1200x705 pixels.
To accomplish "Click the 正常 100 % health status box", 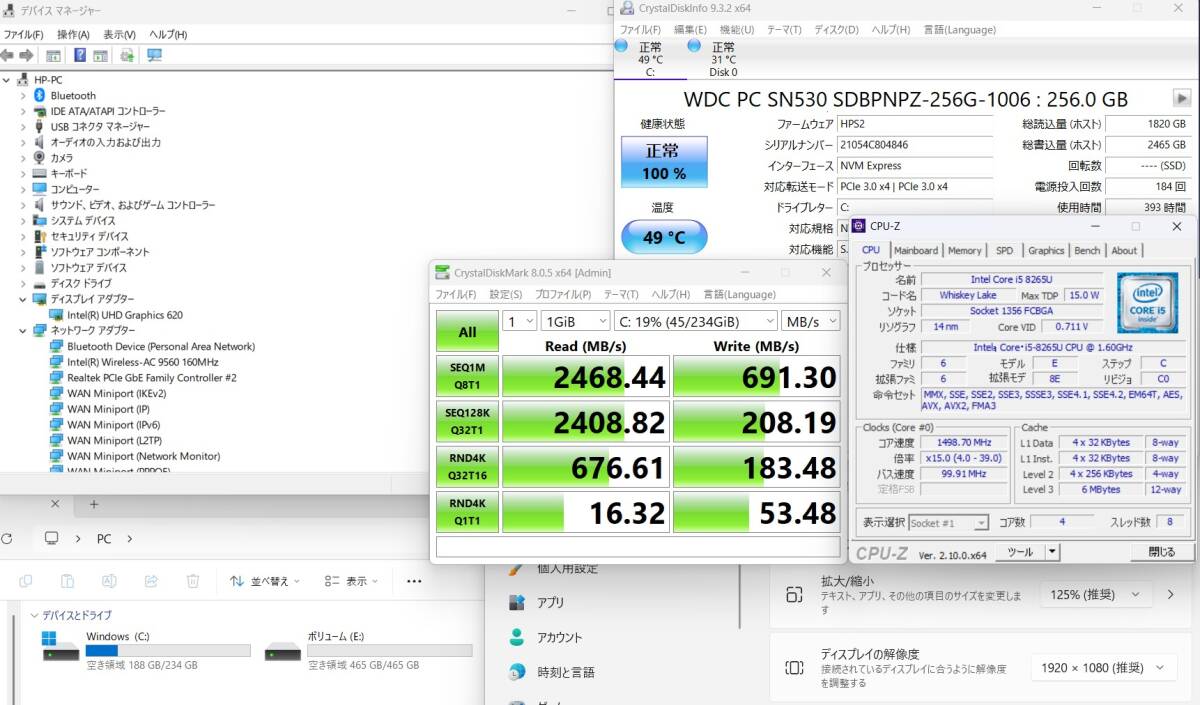I will click(x=663, y=162).
